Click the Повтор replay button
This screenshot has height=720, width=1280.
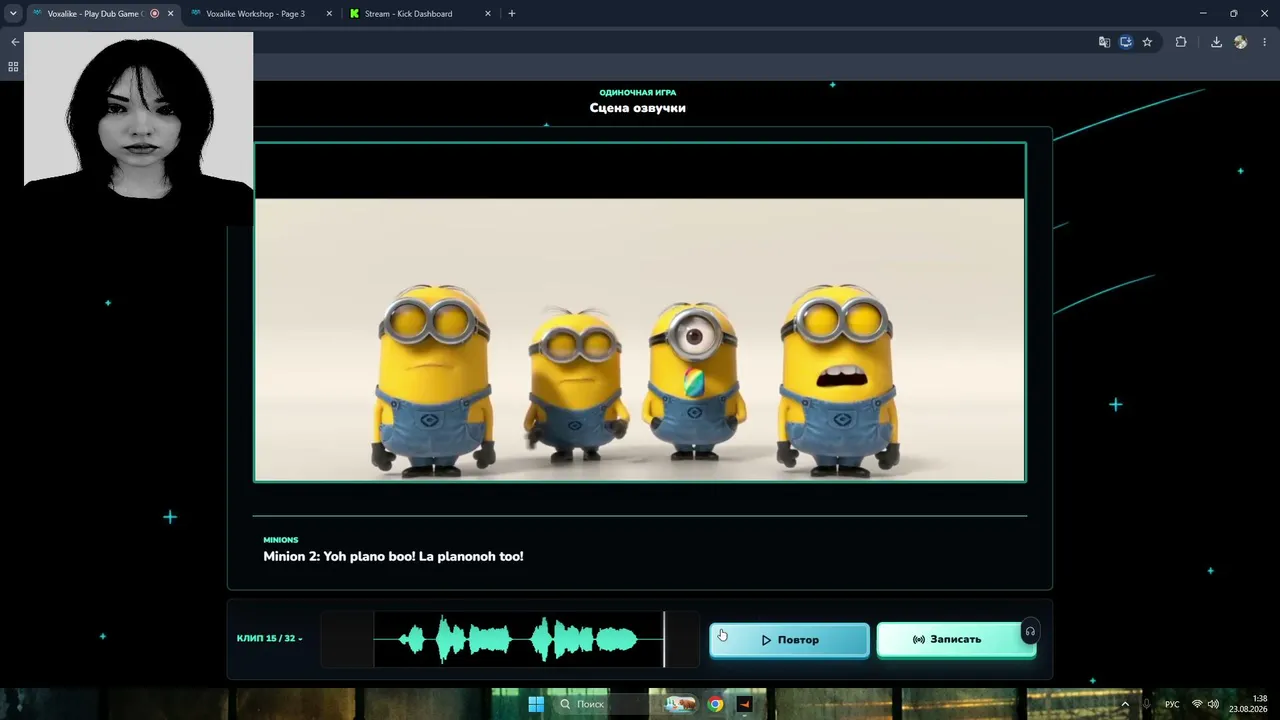point(789,640)
